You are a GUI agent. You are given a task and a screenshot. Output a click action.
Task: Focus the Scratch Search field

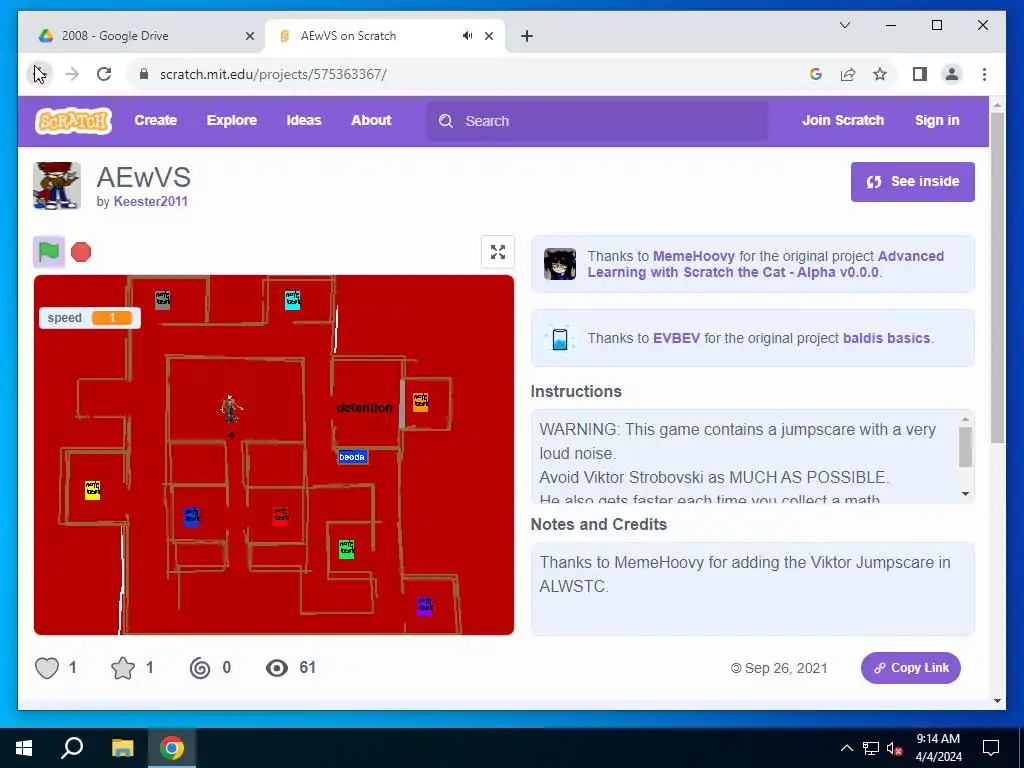click(597, 121)
